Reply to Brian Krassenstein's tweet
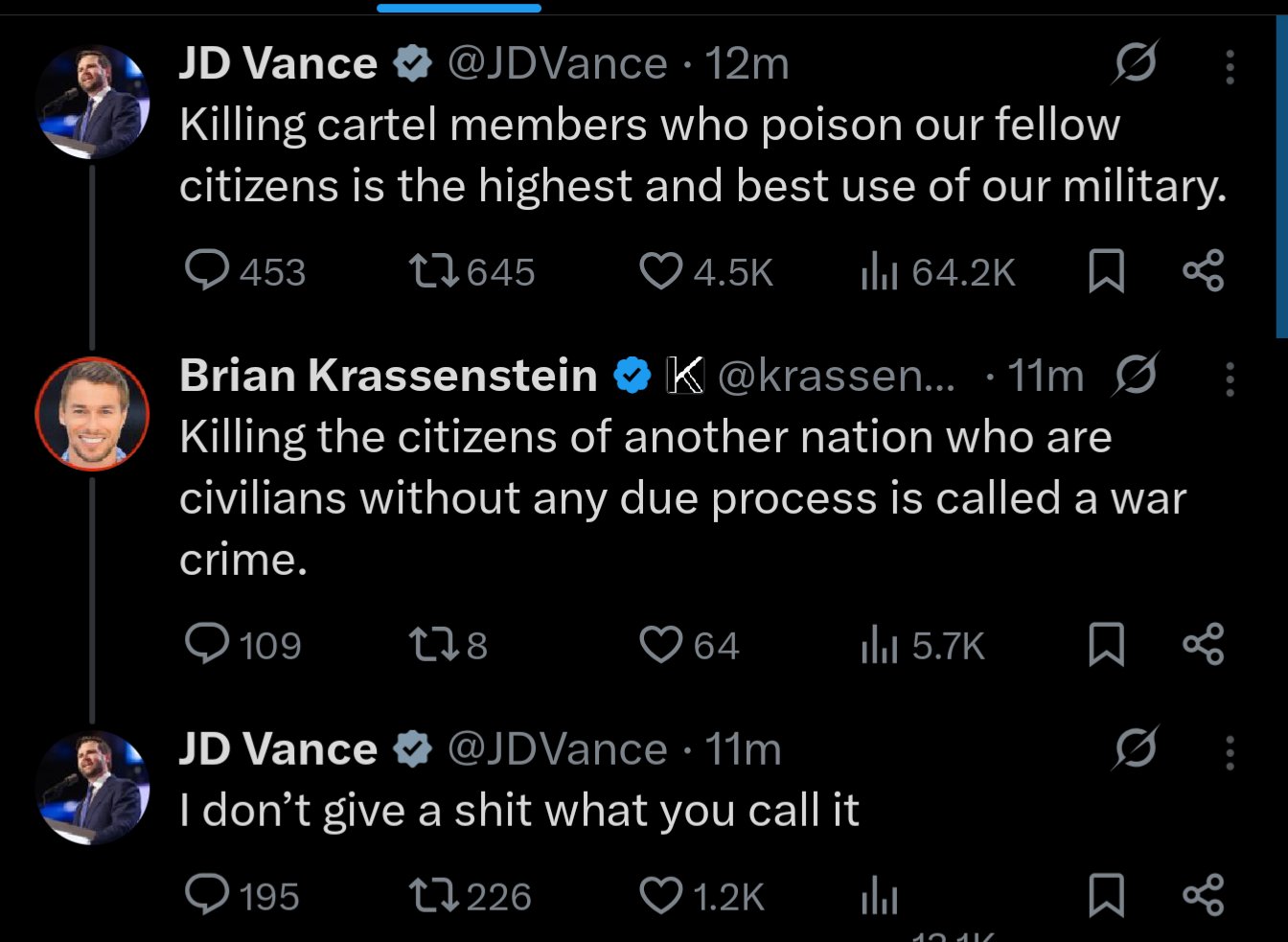1288x942 pixels. 207,644
